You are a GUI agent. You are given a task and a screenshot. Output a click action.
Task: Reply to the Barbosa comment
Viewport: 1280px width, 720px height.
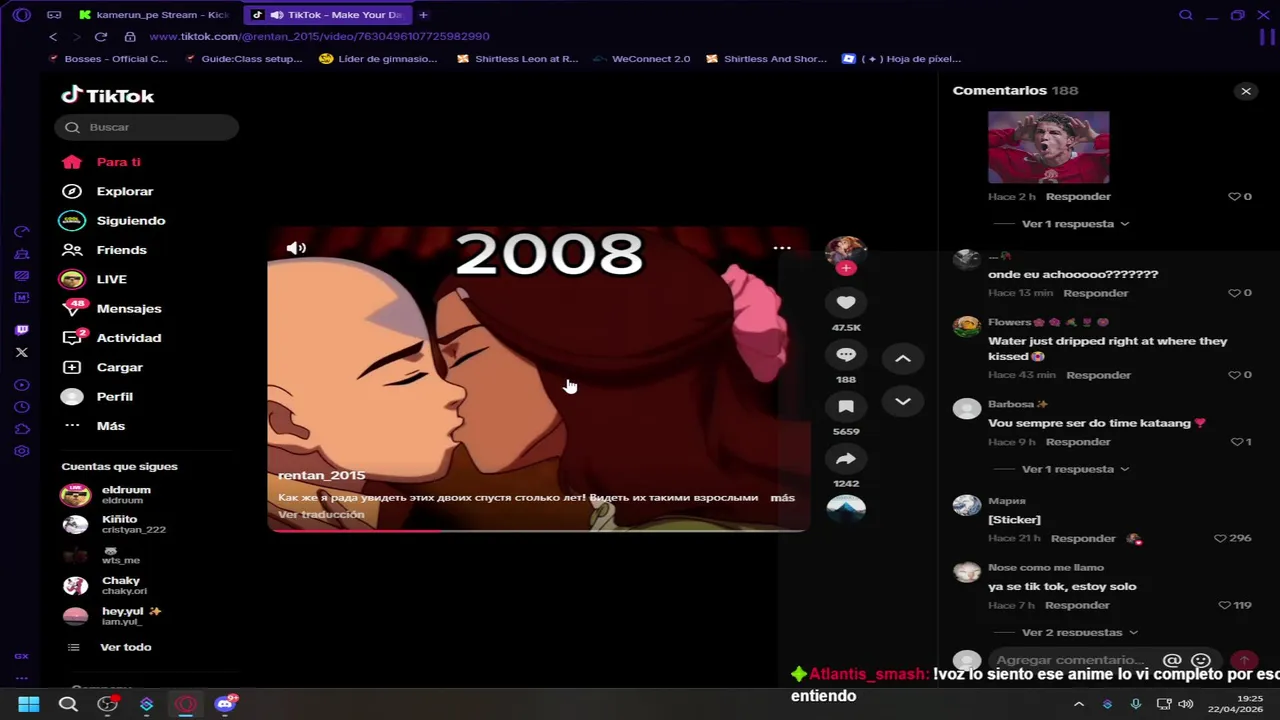[1078, 442]
